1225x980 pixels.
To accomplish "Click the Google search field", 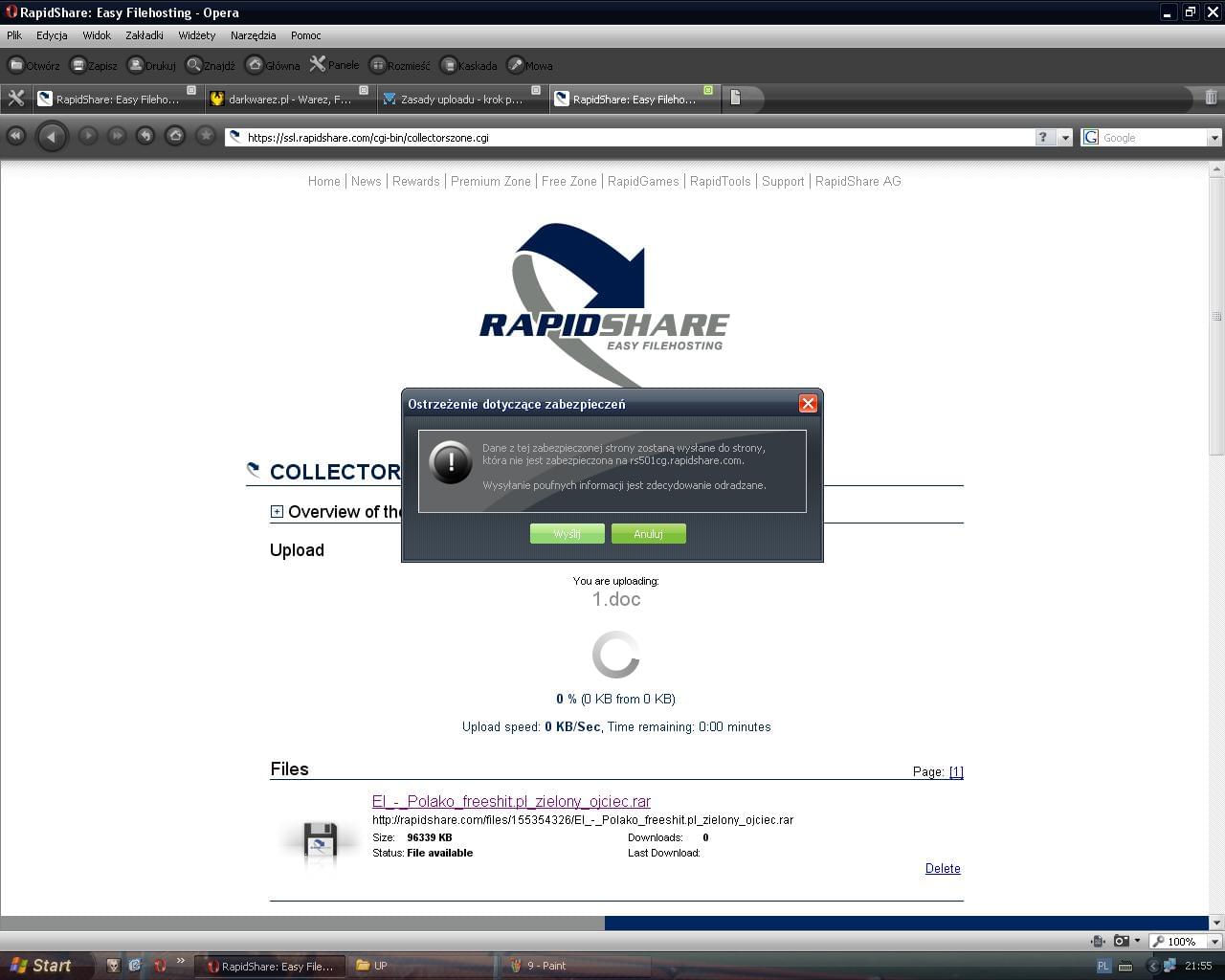I will [x=1153, y=137].
